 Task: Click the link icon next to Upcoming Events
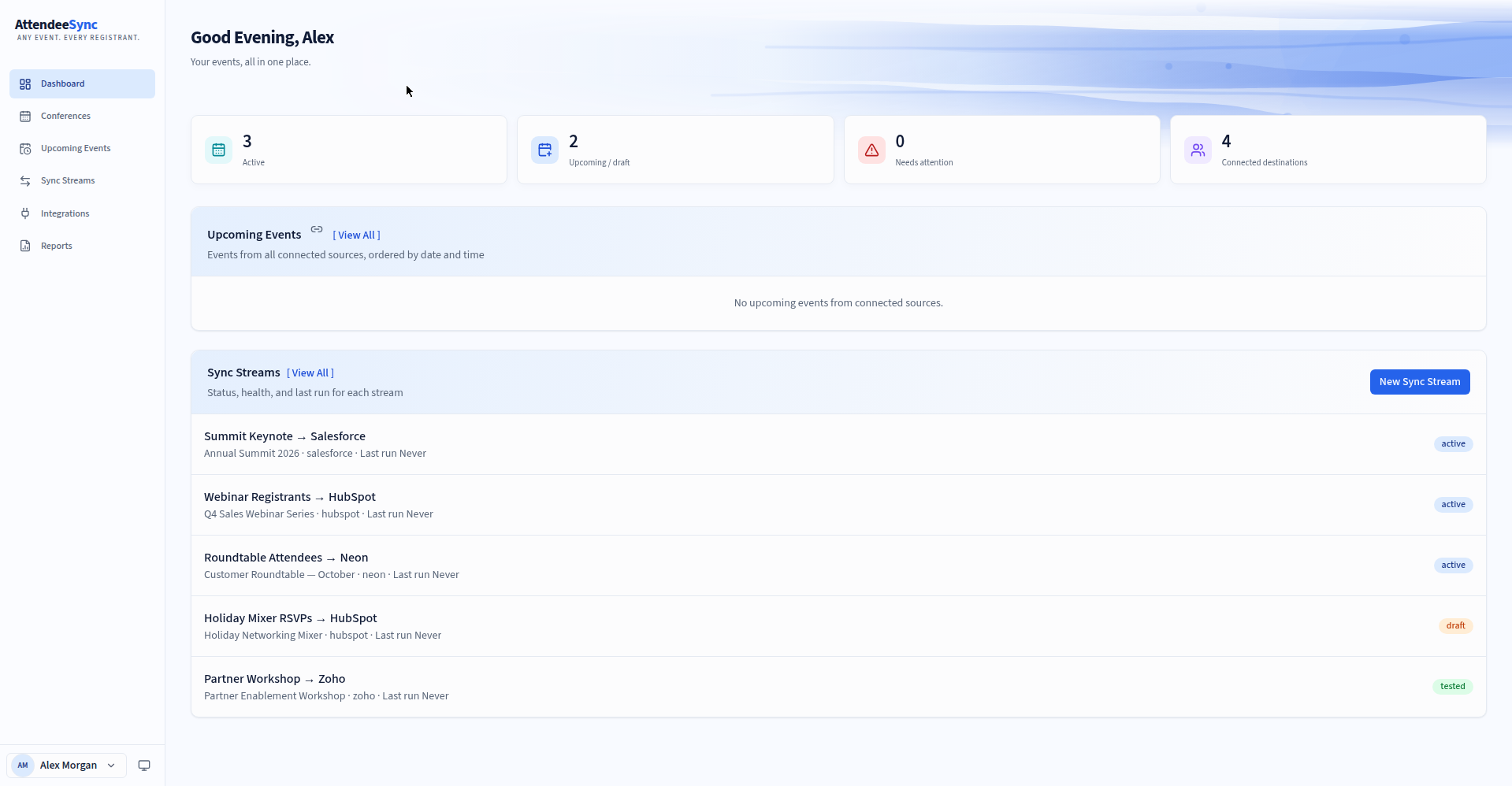coord(317,229)
